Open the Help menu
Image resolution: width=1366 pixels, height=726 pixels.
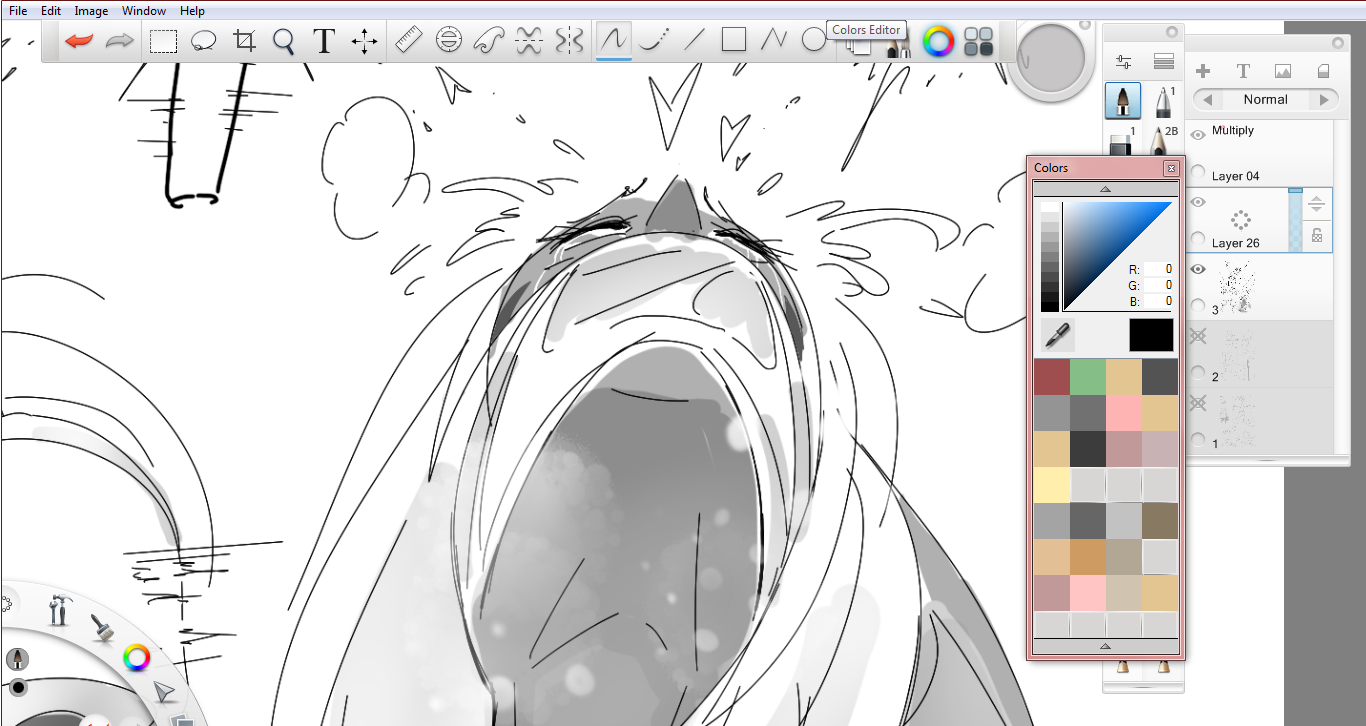[x=192, y=11]
